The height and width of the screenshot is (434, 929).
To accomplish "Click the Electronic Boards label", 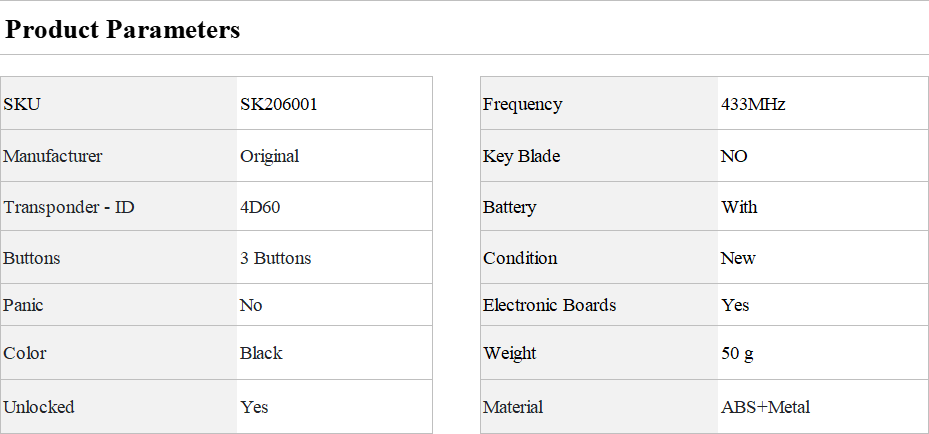I will coord(550,305).
